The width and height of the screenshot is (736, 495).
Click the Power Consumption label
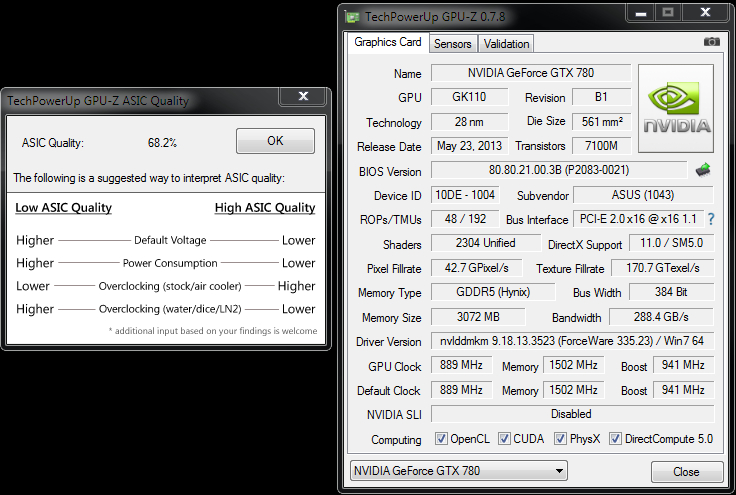(x=170, y=263)
